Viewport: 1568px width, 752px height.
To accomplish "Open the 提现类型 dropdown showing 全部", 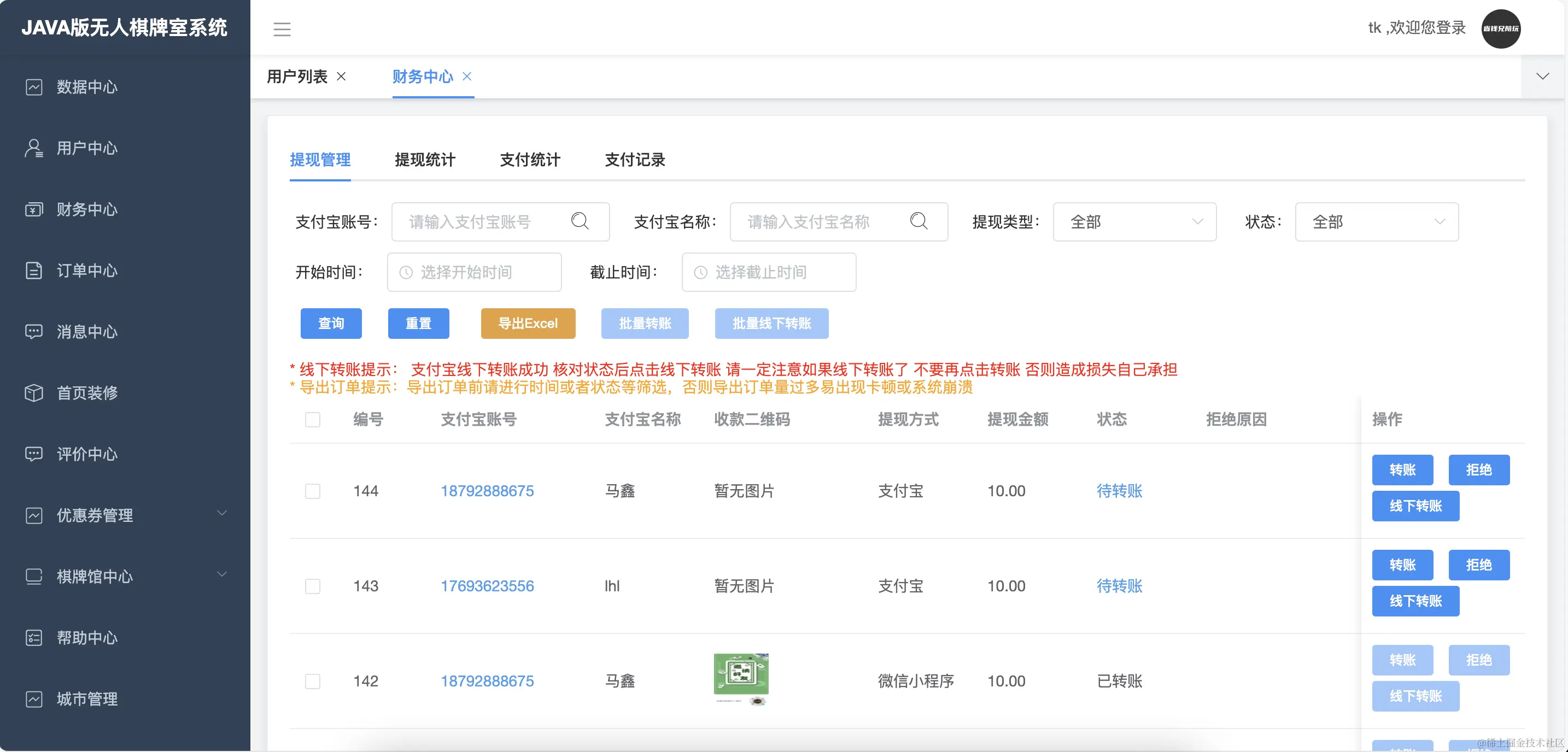I will tap(1134, 222).
